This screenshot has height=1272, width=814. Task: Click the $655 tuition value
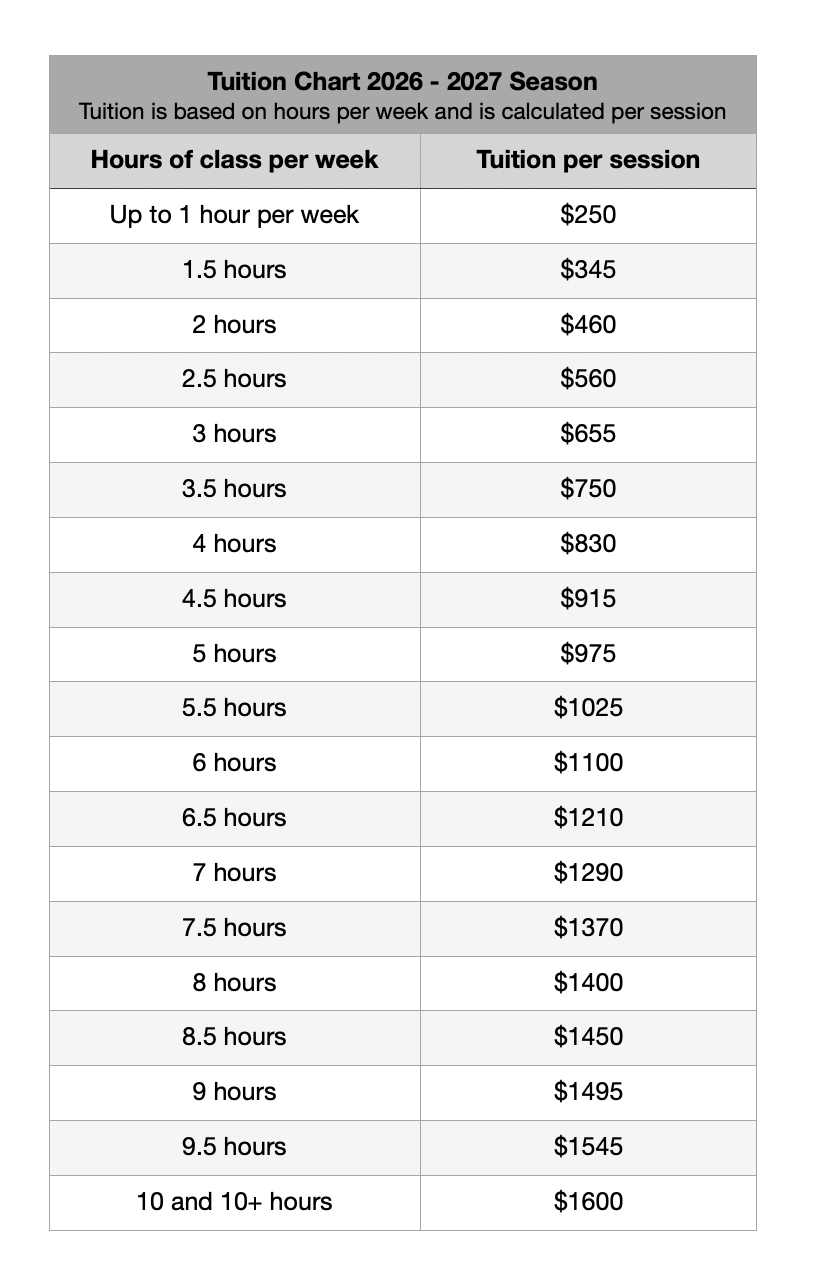pos(588,434)
